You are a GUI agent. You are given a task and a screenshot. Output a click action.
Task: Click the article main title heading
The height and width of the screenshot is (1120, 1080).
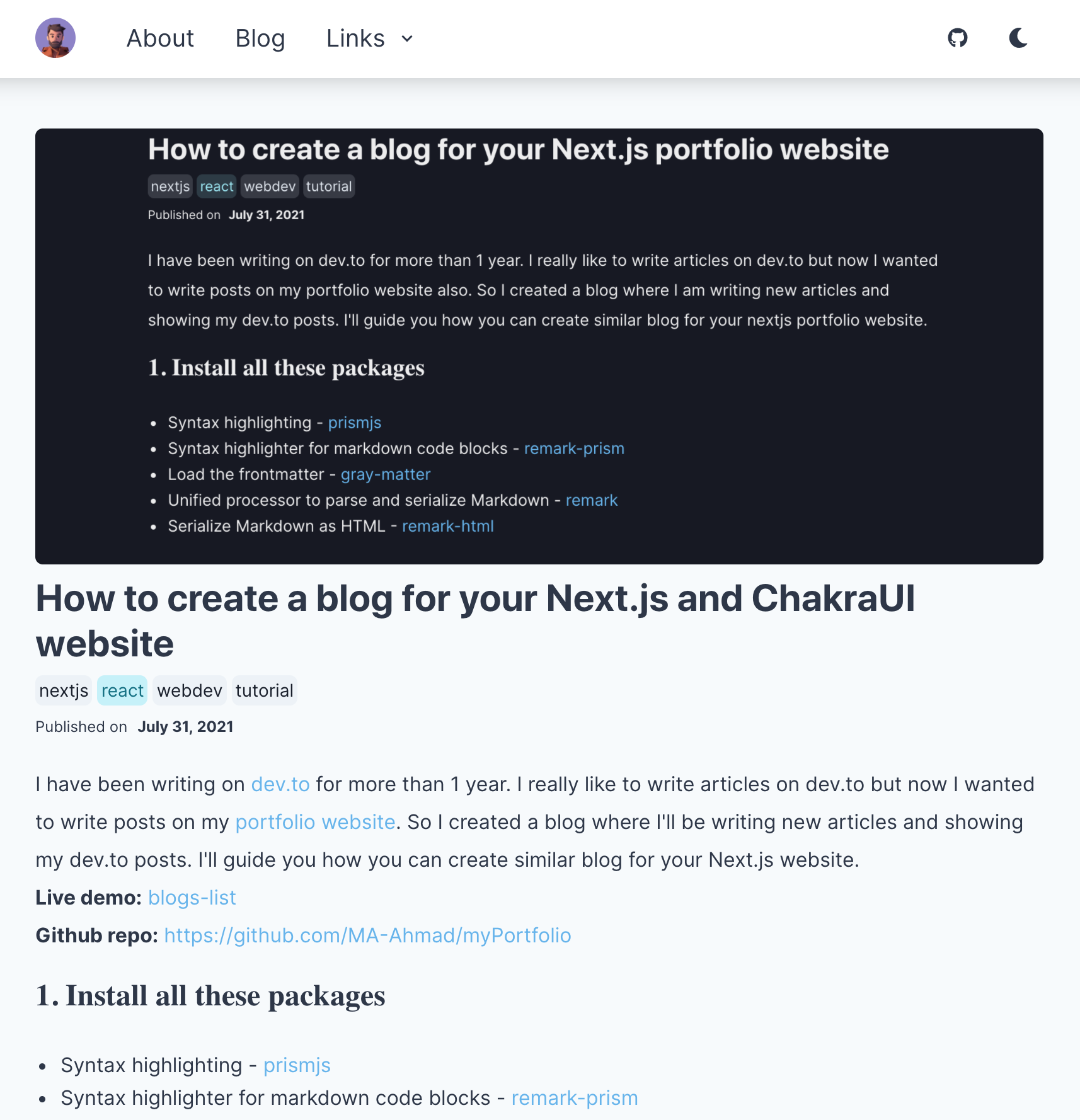[x=475, y=620]
